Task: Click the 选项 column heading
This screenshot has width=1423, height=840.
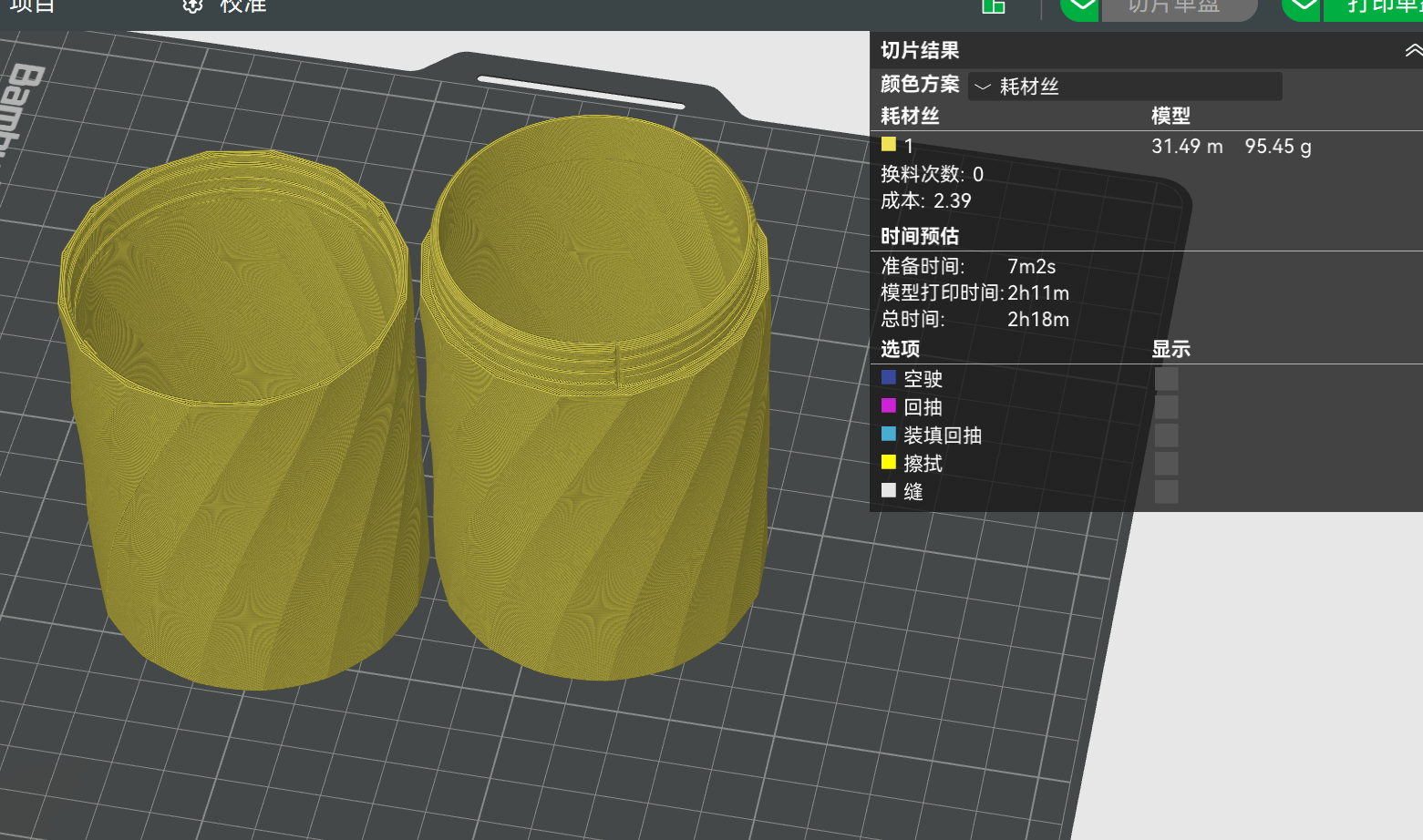Action: (900, 349)
